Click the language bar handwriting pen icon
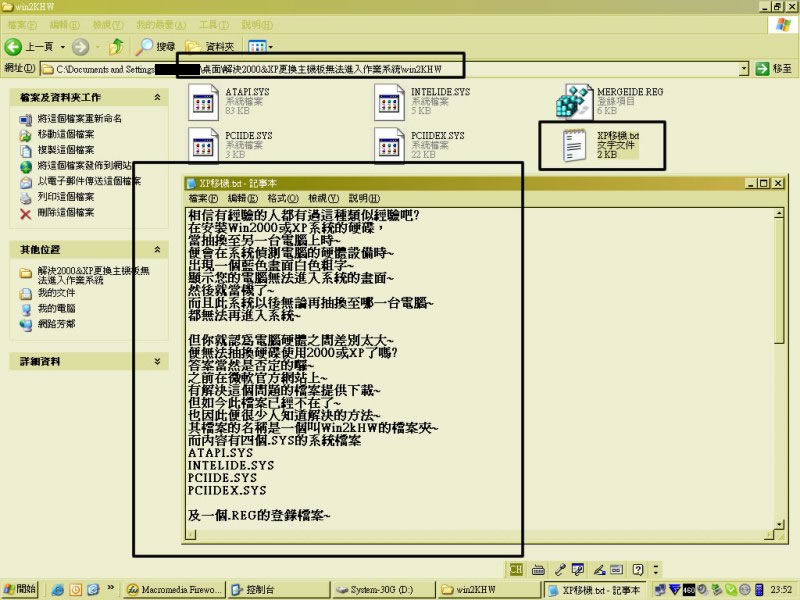 (x=599, y=570)
